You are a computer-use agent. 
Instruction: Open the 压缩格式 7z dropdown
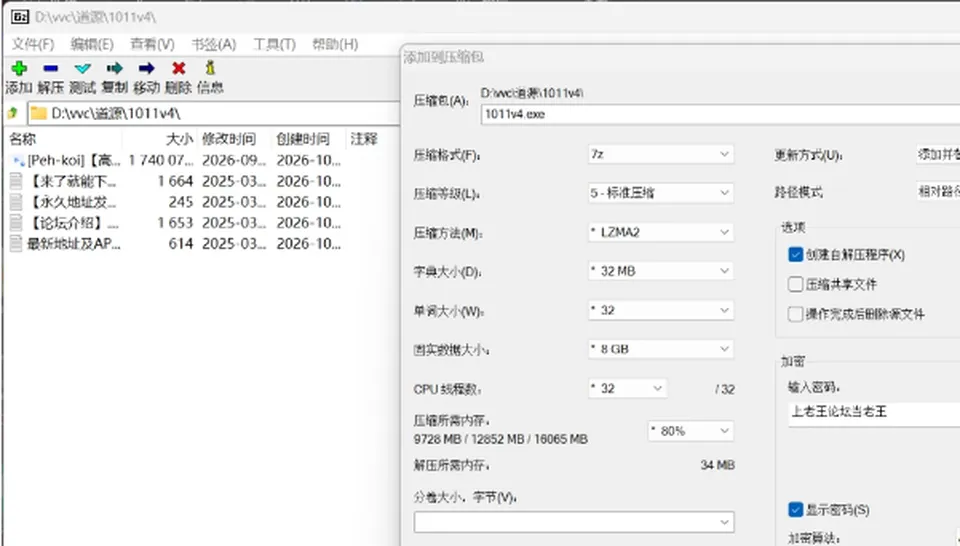point(661,154)
